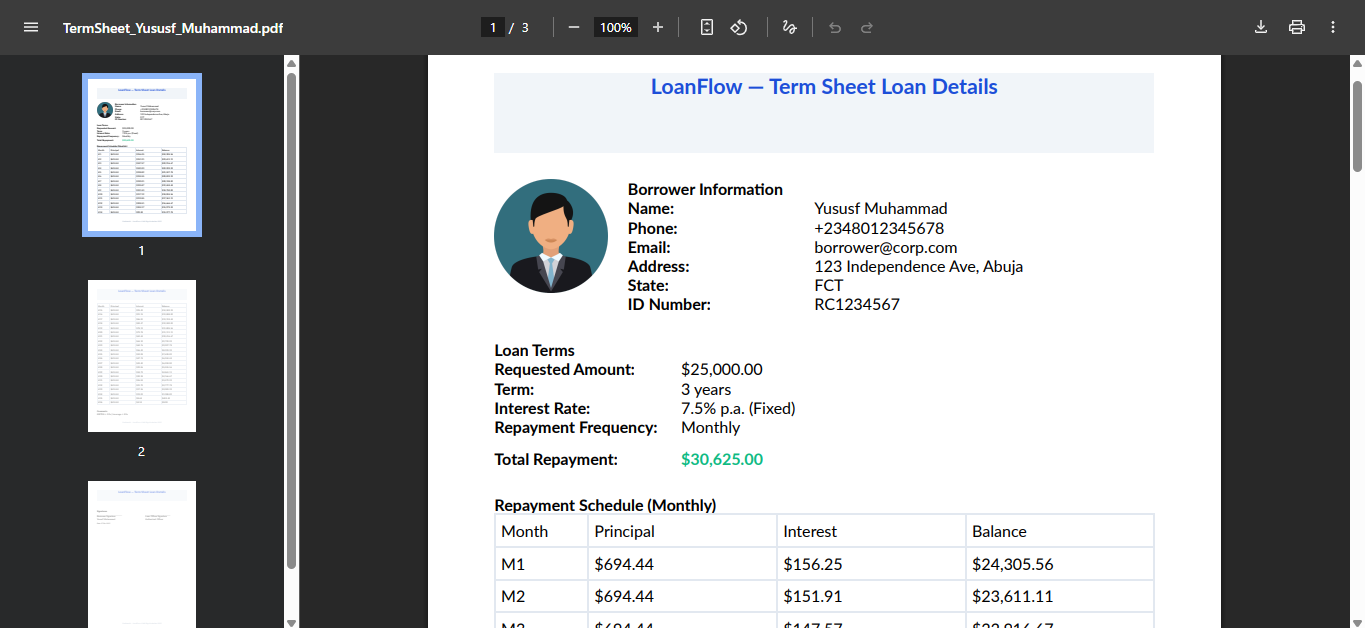Edit the 100% zoom level field
1365x628 pixels.
click(x=616, y=27)
